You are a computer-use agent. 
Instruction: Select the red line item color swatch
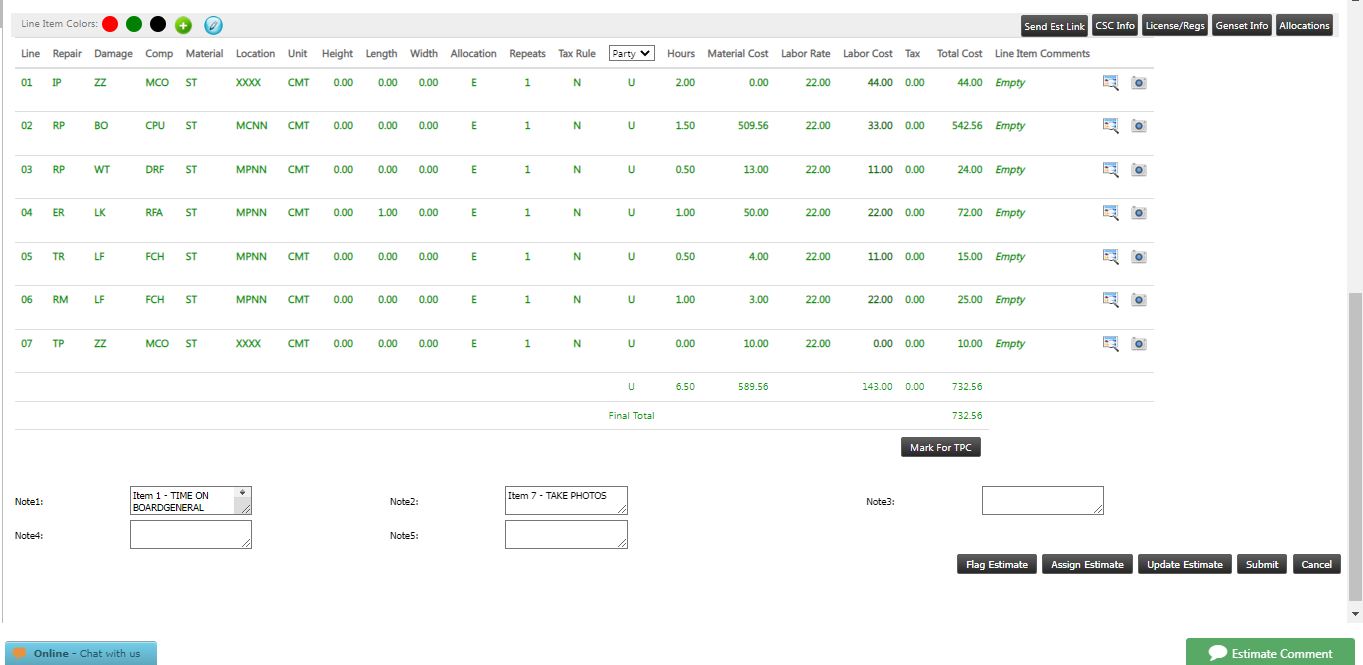(110, 22)
